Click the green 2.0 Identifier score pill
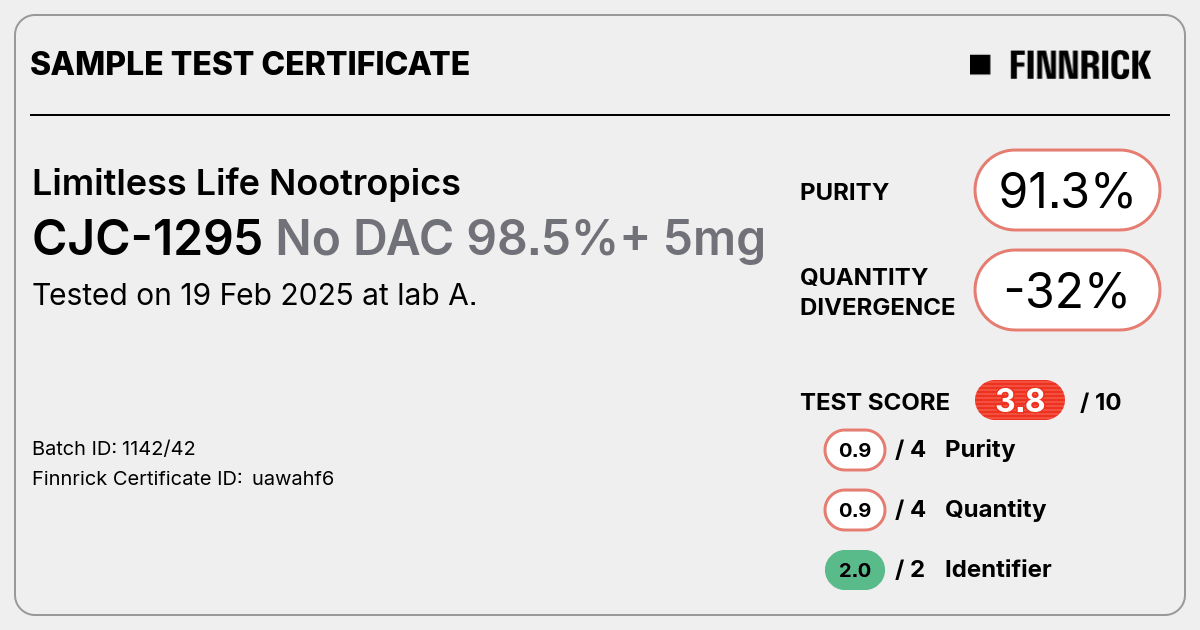Screen dimensions: 1200x630 (x=855, y=570)
